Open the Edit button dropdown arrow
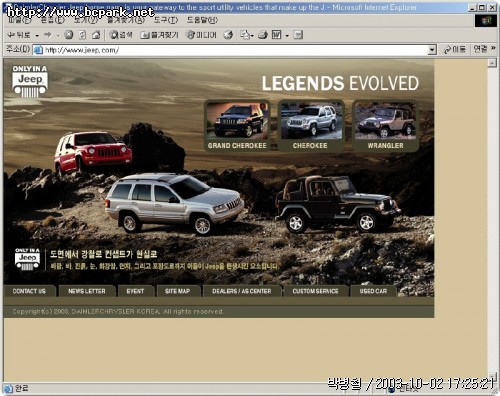Image resolution: width=500 pixels, height=396 pixels. coord(287,35)
